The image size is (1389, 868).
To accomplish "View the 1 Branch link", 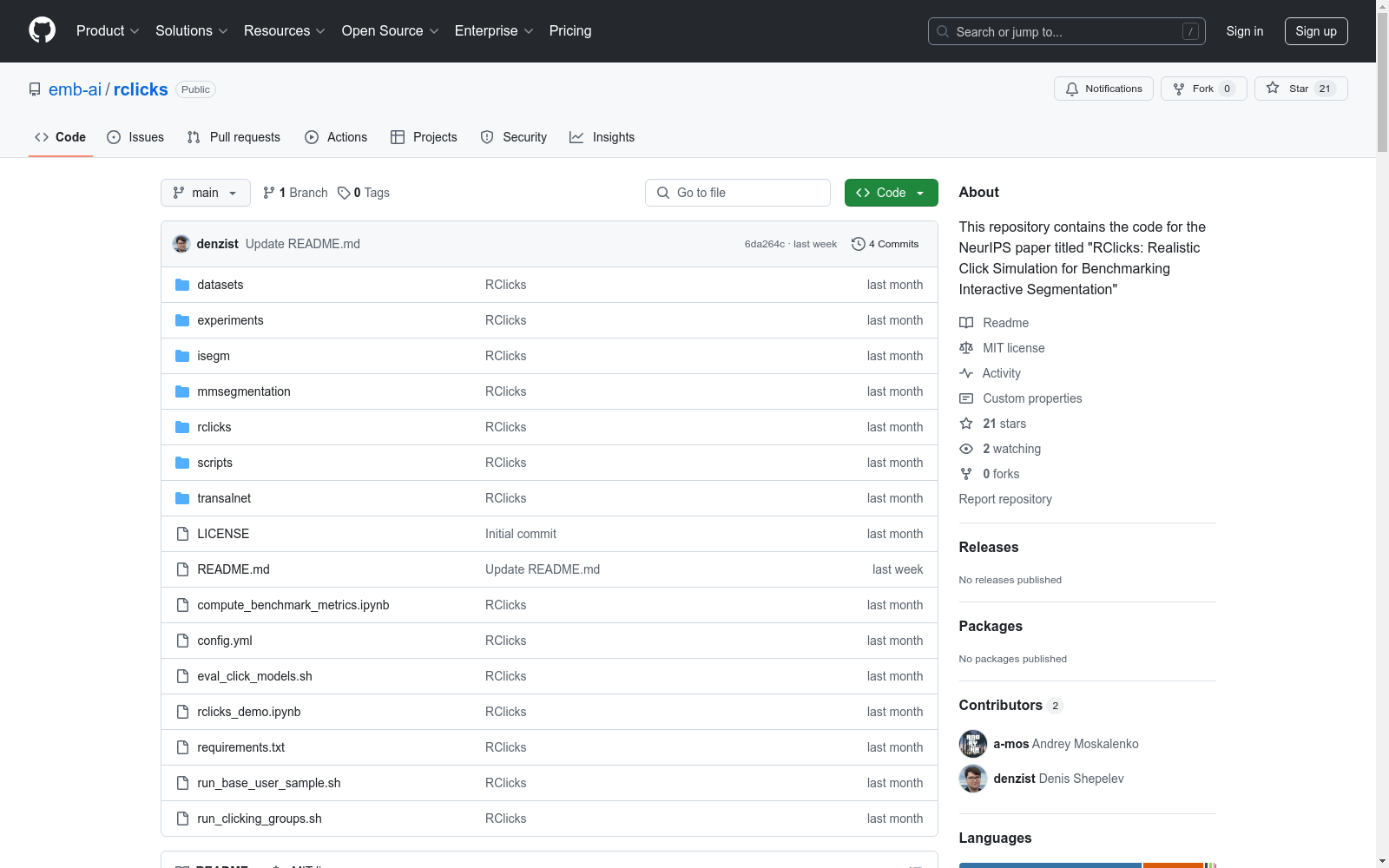I will [295, 193].
